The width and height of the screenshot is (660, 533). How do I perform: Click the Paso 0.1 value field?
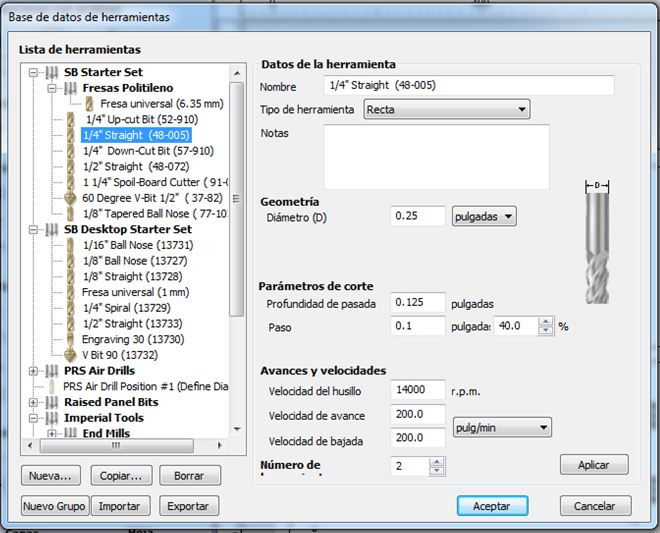pyautogui.click(x=418, y=326)
